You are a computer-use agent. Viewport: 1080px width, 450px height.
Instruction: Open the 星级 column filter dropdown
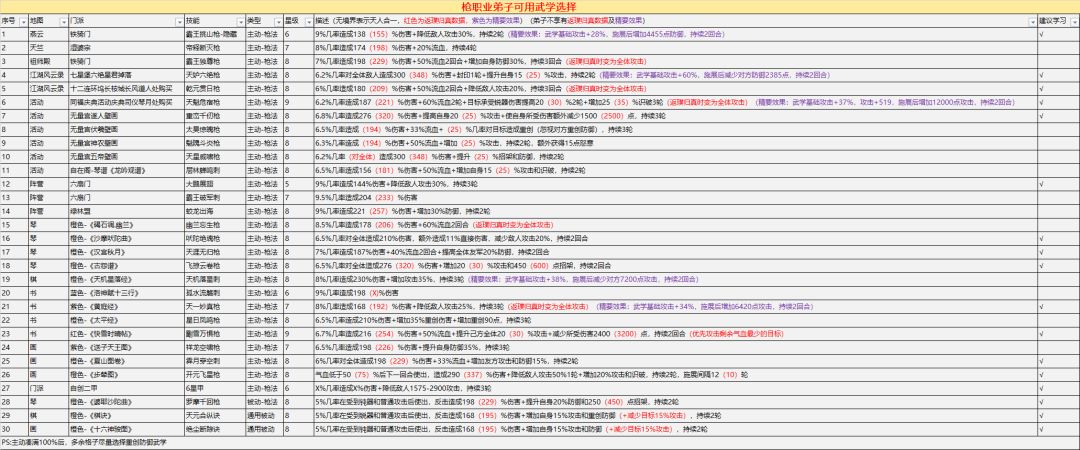(309, 22)
